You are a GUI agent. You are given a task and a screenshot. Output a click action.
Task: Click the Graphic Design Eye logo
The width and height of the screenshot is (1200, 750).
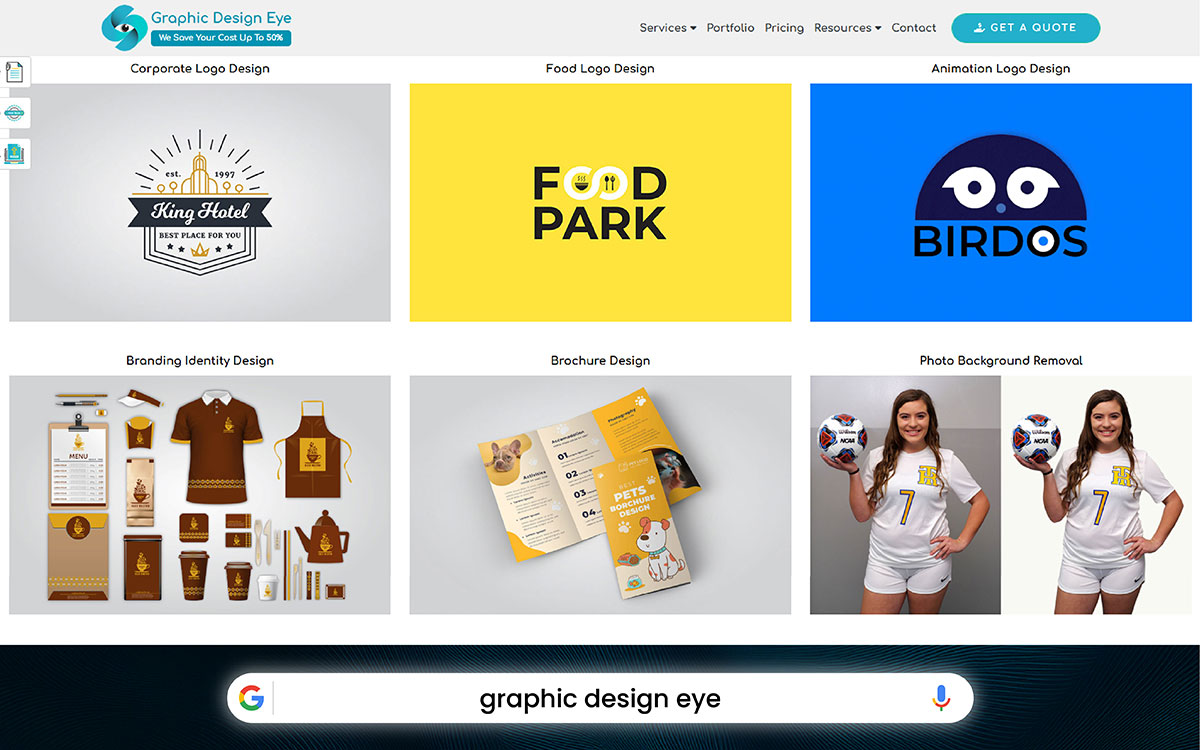196,27
